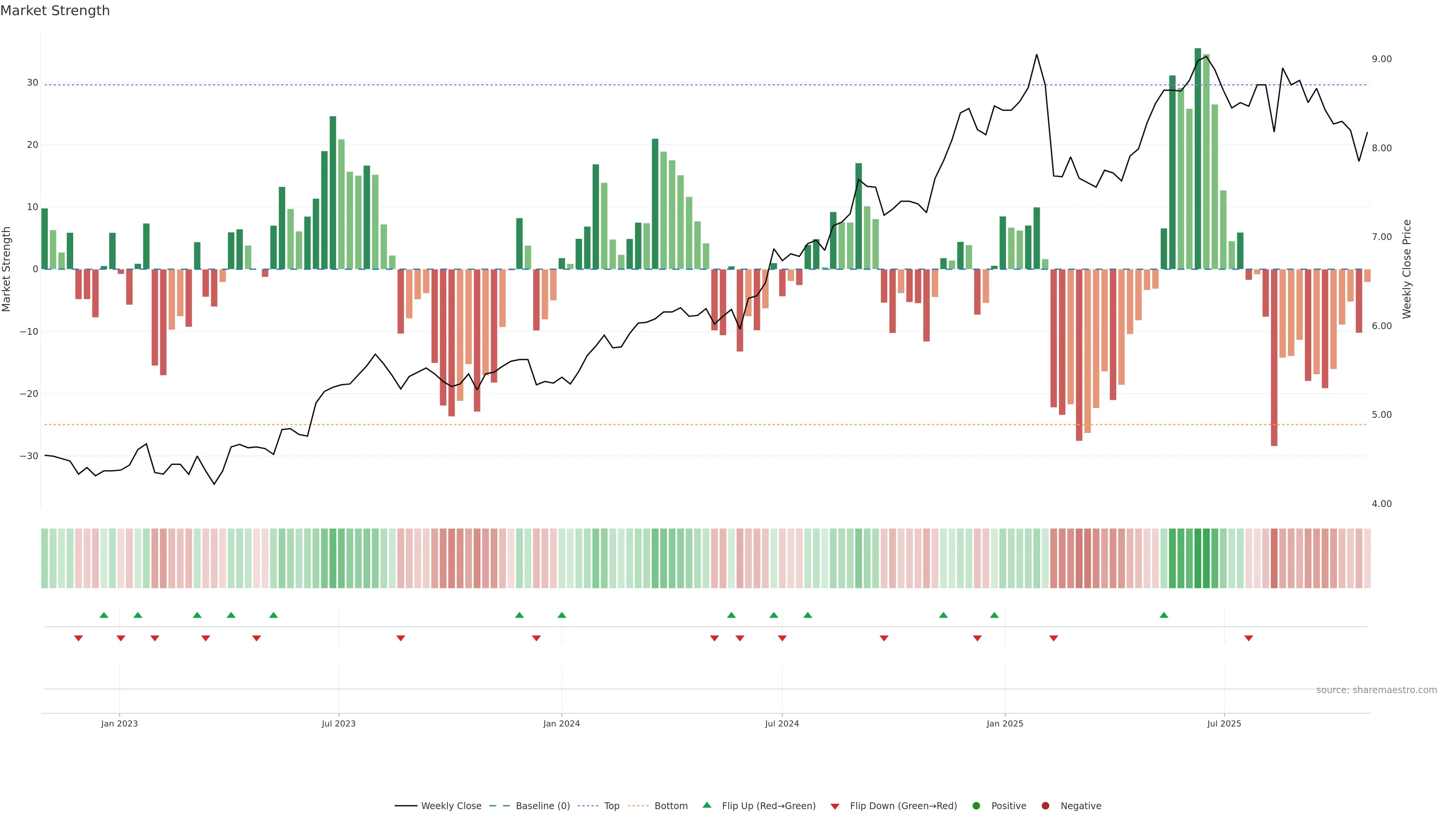Screen dimensions: 1456x819
Task: Click the Jan 2024 axis label
Action: [x=561, y=723]
